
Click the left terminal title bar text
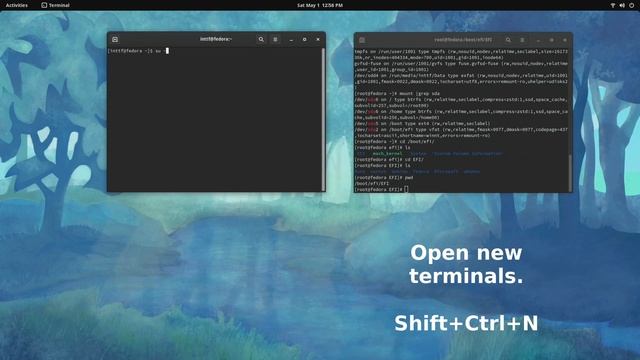(216, 39)
